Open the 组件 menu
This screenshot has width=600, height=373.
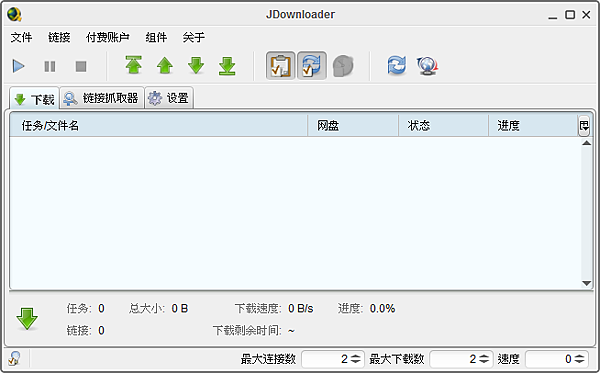[x=156, y=37]
